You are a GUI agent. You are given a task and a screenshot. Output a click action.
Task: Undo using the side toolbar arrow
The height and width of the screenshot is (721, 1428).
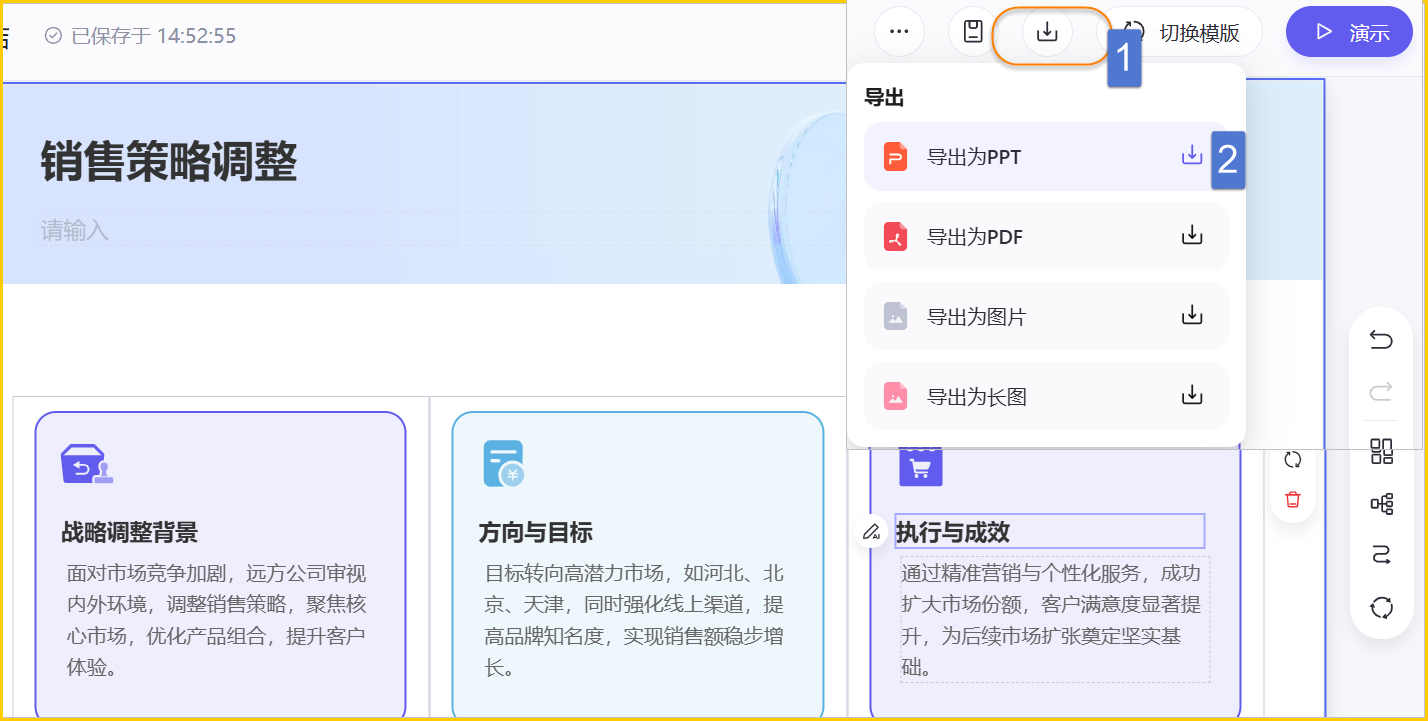[x=1381, y=341]
